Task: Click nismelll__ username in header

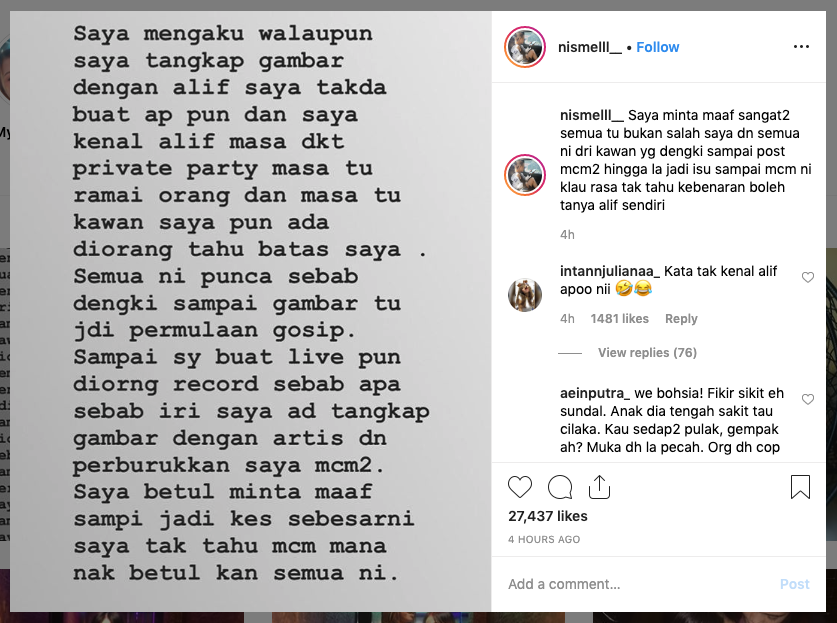Action: tap(590, 47)
